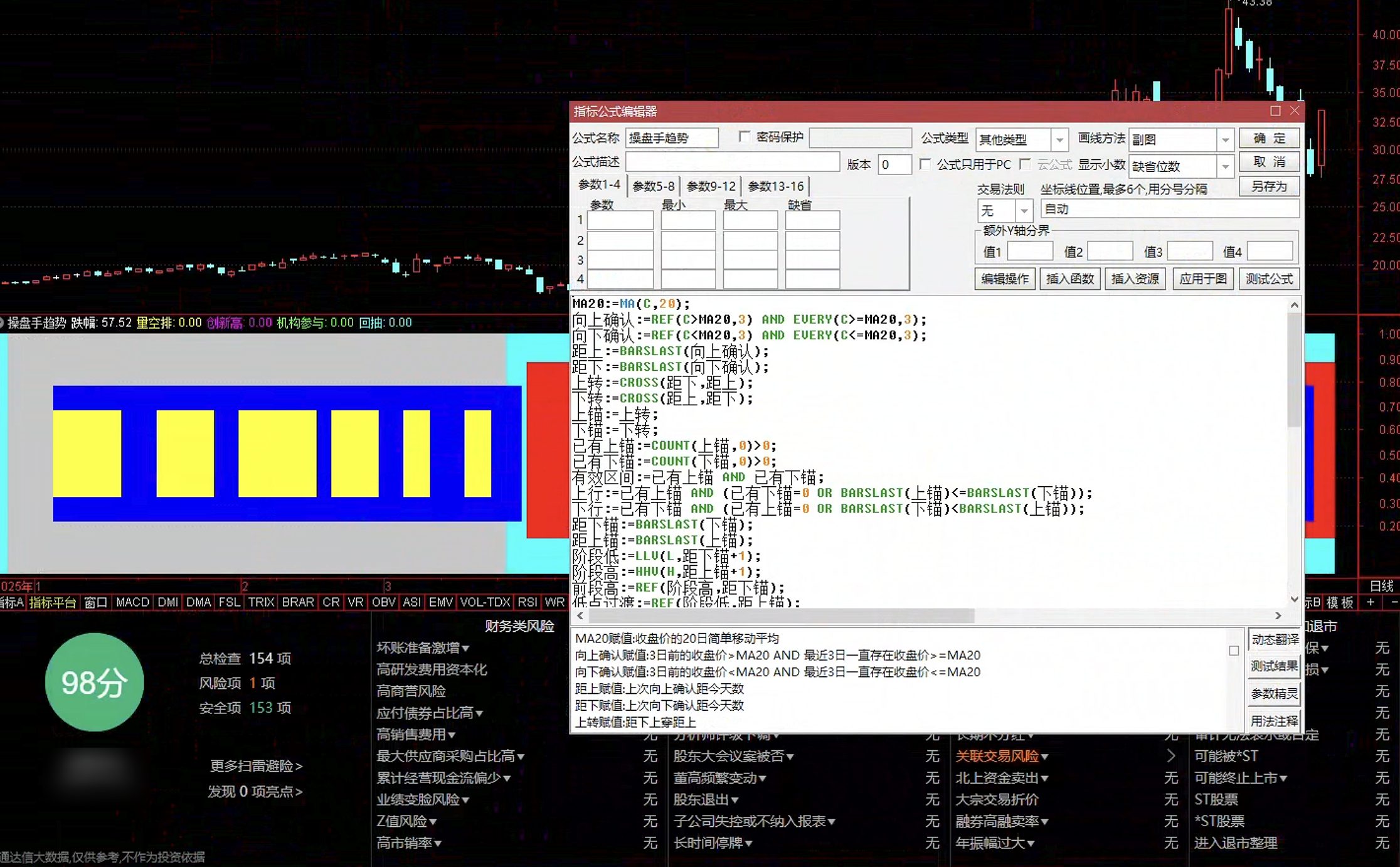This screenshot has width=1400, height=867.
Task: Click the 测试公式 button
Action: pos(1269,279)
